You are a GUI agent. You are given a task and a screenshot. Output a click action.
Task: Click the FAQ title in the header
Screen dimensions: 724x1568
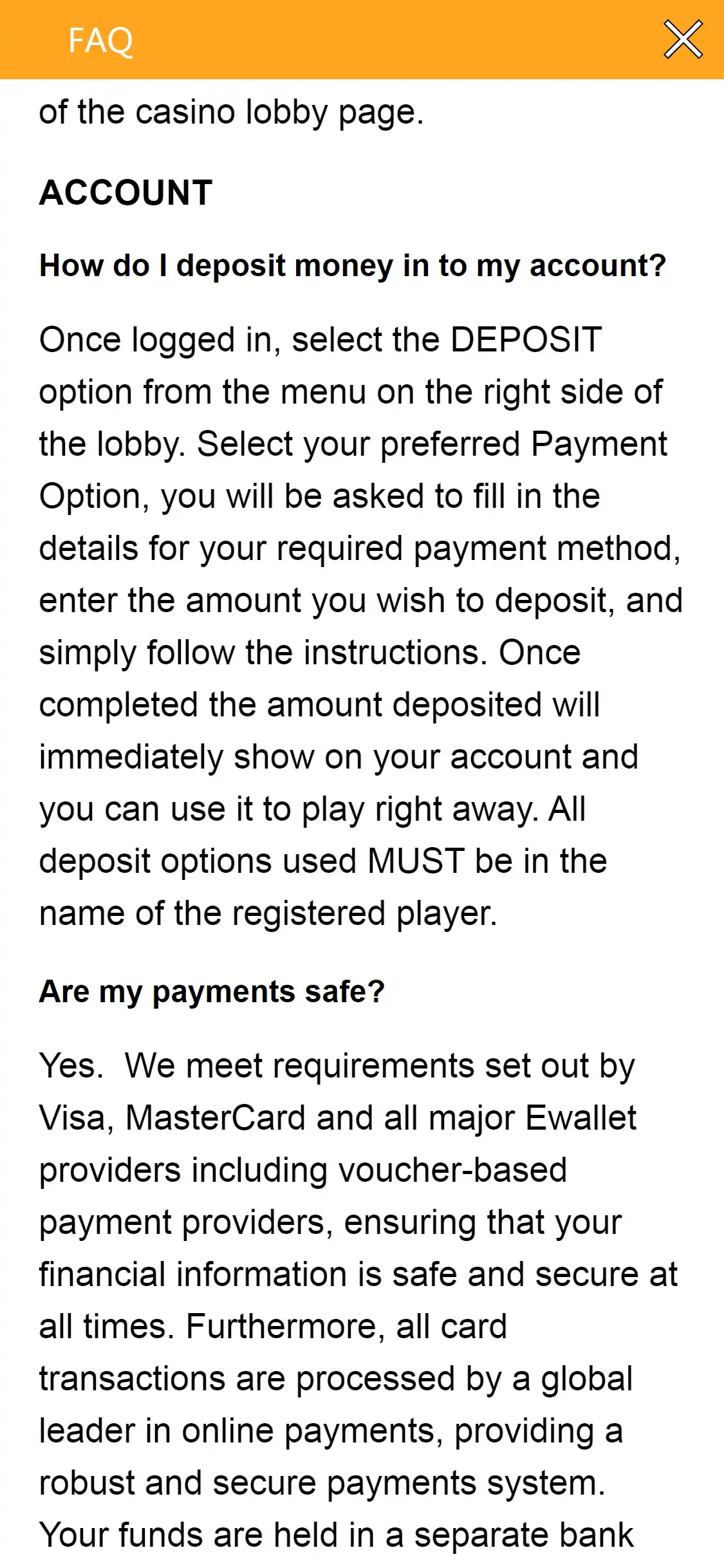pos(100,41)
